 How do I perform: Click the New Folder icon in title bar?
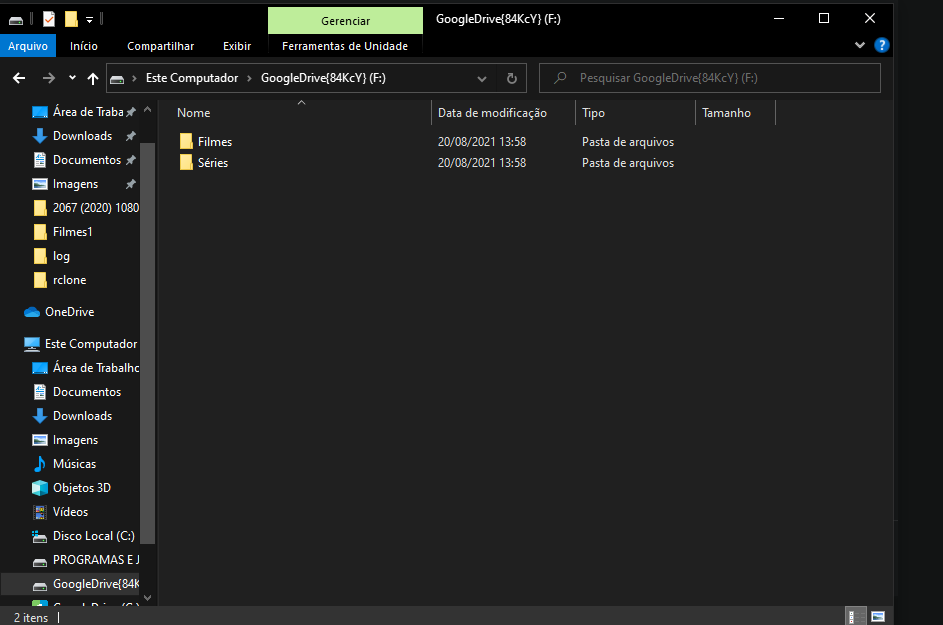coord(70,19)
